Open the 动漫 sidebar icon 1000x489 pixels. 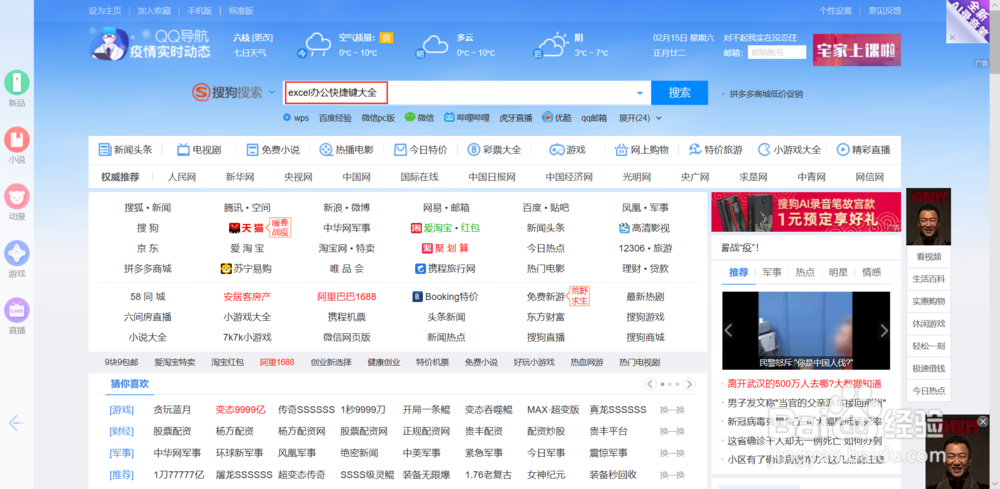click(17, 196)
